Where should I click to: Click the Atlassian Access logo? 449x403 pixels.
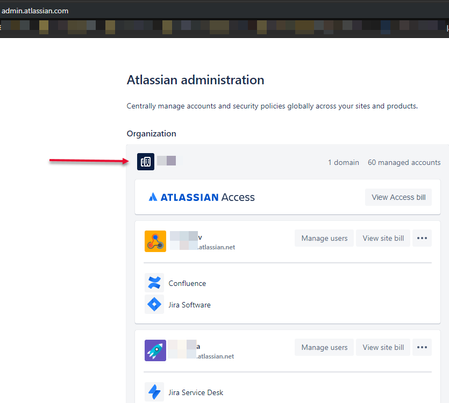point(202,197)
